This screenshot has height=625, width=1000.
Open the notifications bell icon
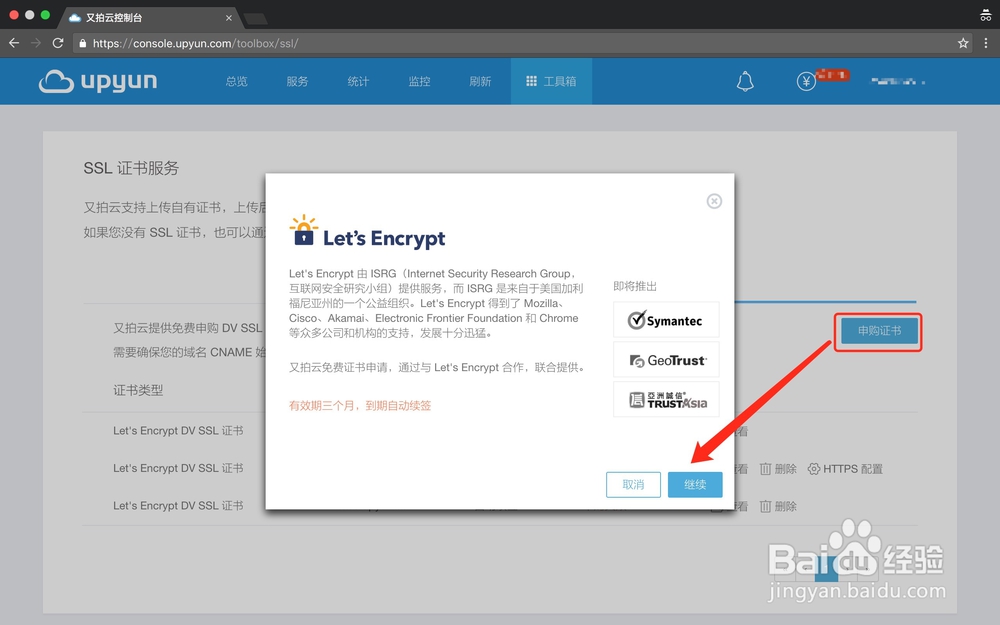click(x=745, y=81)
